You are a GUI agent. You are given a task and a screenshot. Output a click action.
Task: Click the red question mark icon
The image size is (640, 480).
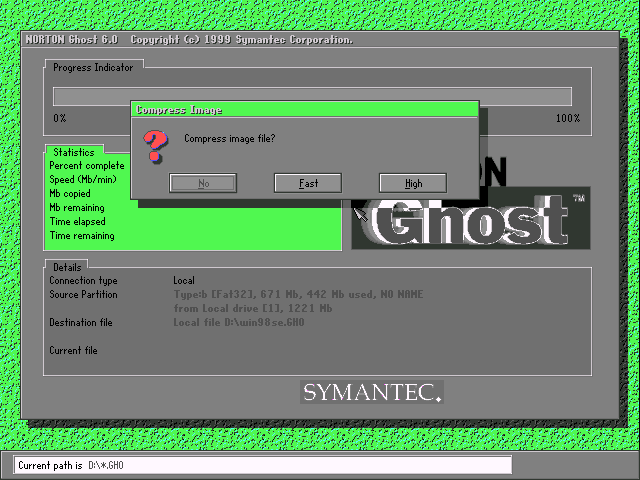point(156,146)
